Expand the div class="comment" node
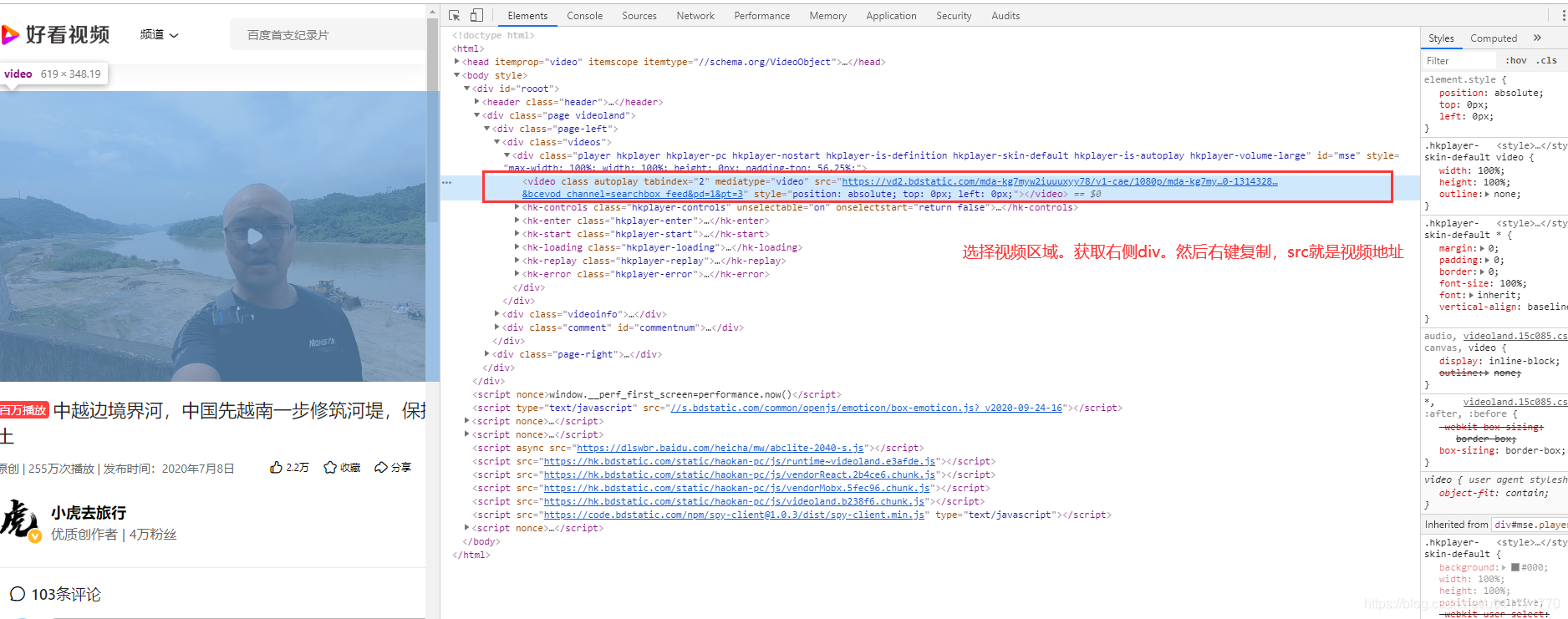The width and height of the screenshot is (1568, 619). coord(496,327)
